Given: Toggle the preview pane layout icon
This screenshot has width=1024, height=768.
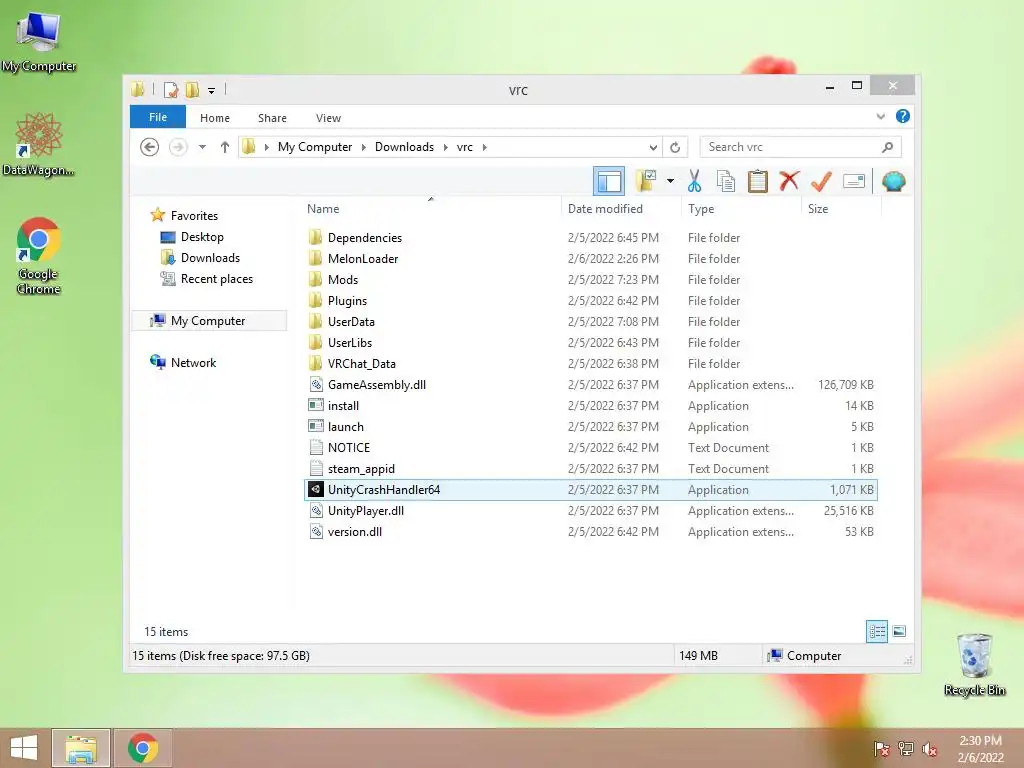Looking at the screenshot, I should click(609, 181).
